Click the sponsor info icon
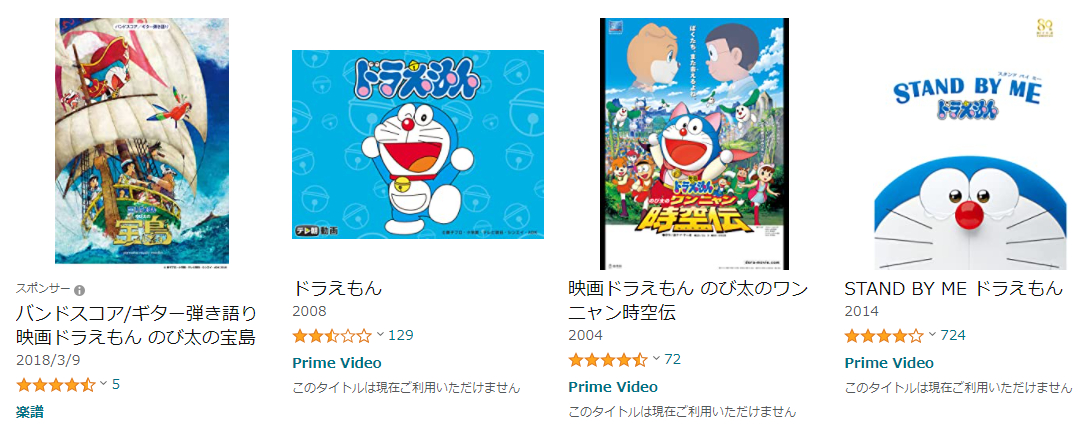 [80, 290]
